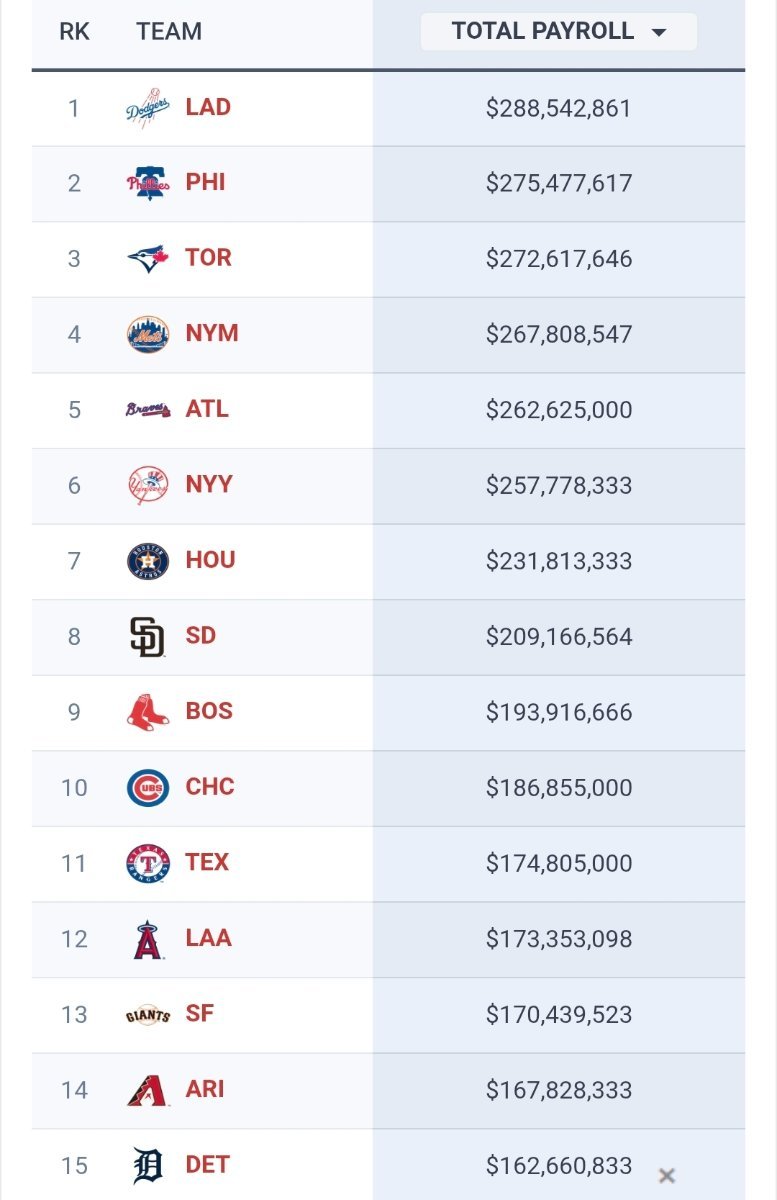
Task: Open the ATL team link
Action: click(207, 409)
